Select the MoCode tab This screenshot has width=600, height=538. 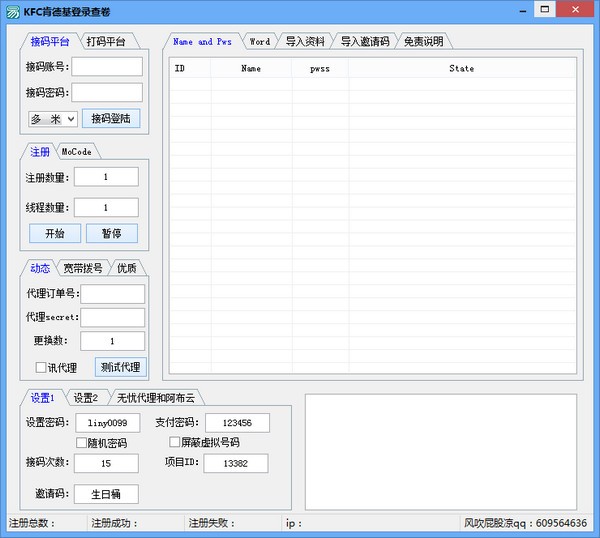coord(77,152)
